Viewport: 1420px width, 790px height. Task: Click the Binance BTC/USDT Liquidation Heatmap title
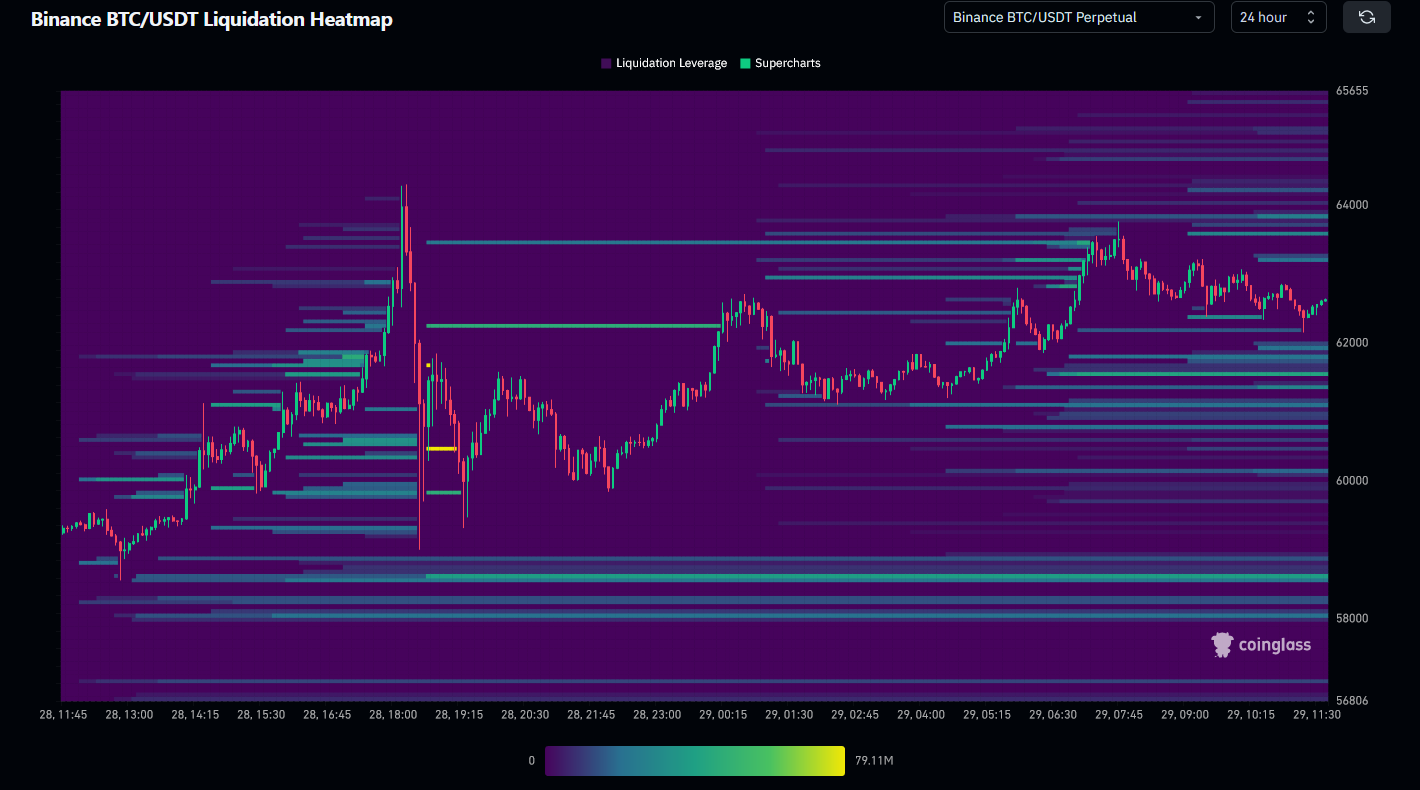211,20
